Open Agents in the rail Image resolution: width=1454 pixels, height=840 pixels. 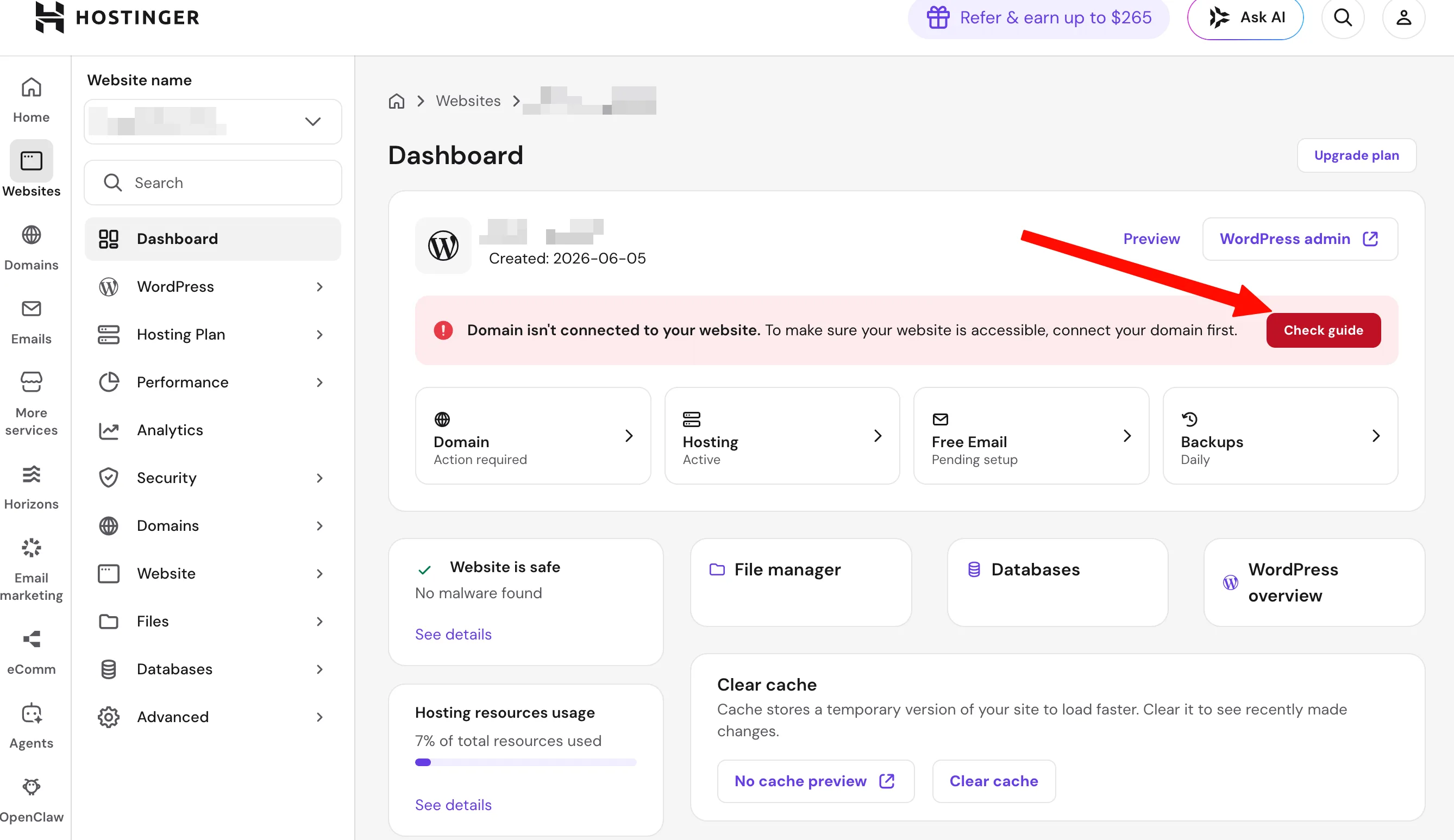(31, 726)
